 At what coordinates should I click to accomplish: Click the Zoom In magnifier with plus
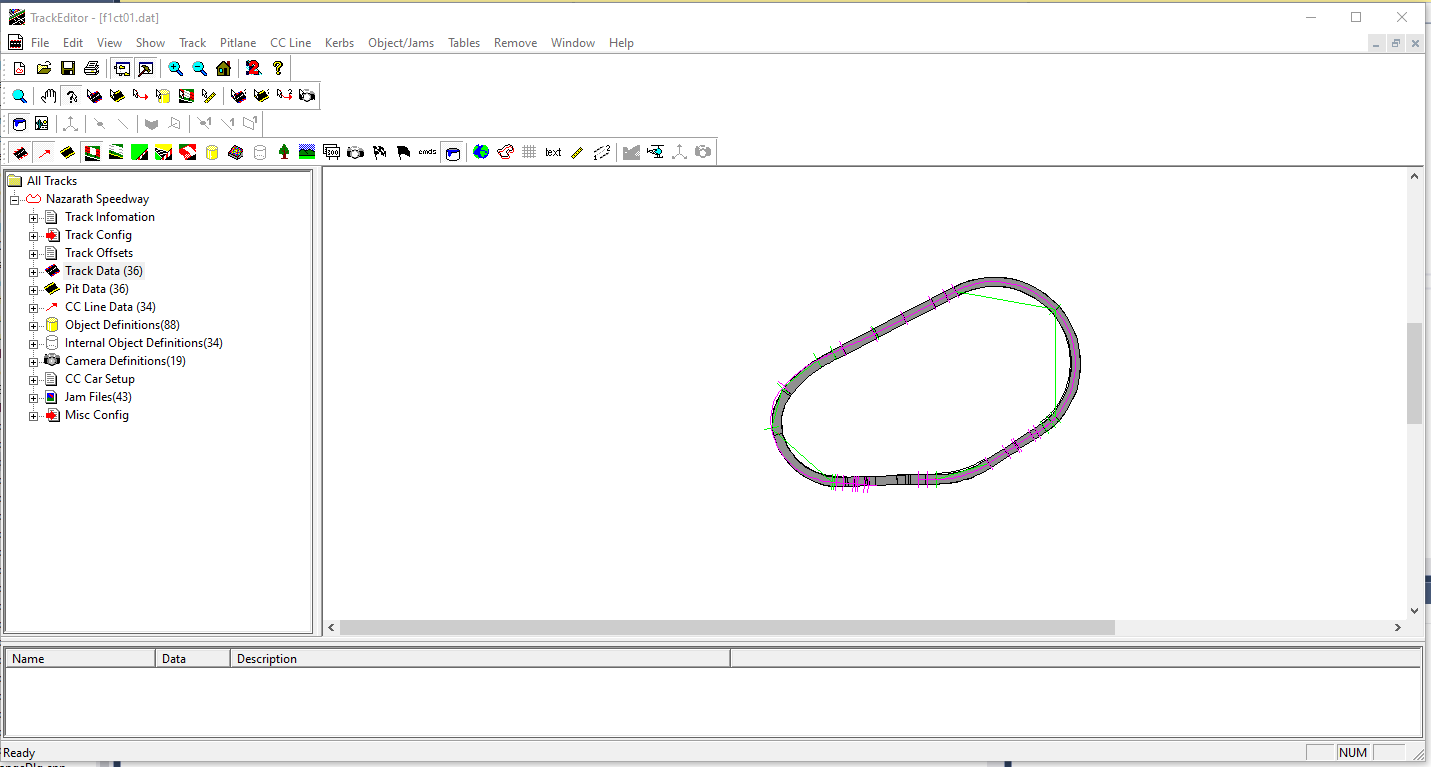pyautogui.click(x=175, y=68)
